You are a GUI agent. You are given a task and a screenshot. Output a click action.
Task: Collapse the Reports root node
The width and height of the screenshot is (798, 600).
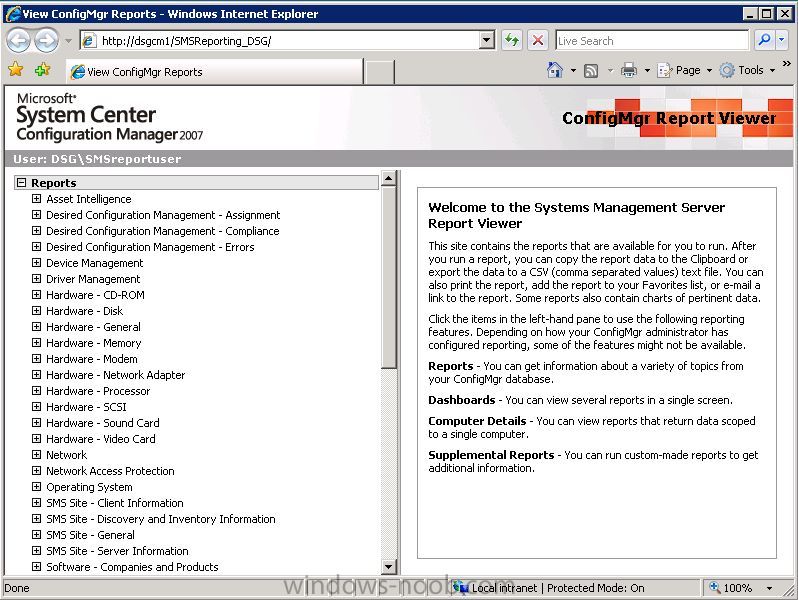click(x=21, y=182)
